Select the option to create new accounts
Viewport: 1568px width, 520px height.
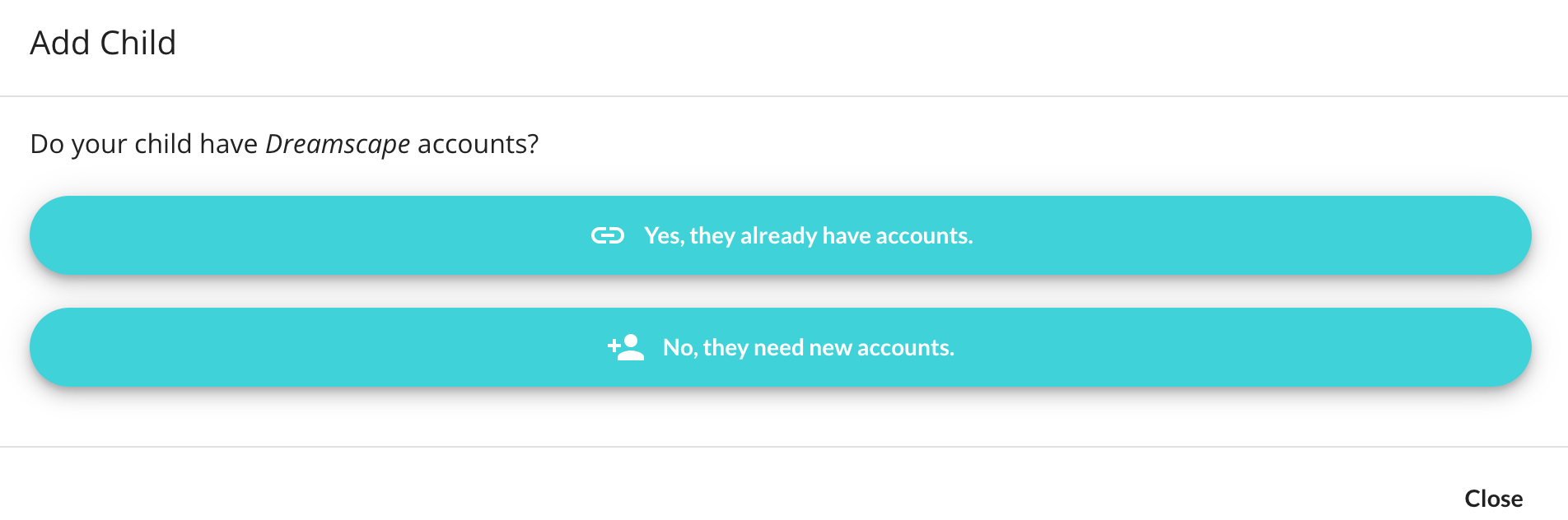tap(782, 347)
